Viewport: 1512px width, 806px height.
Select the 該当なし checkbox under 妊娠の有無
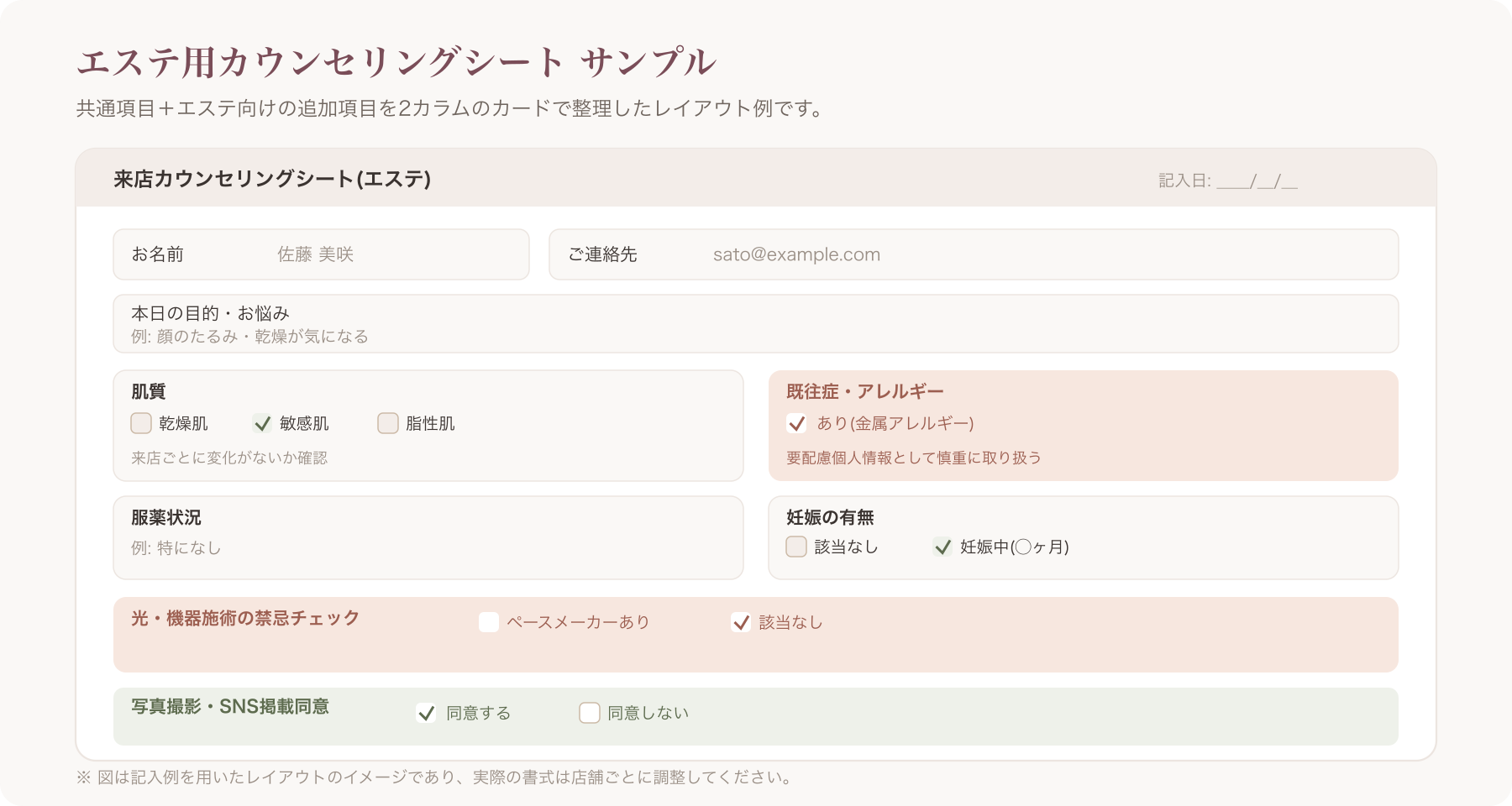click(796, 547)
